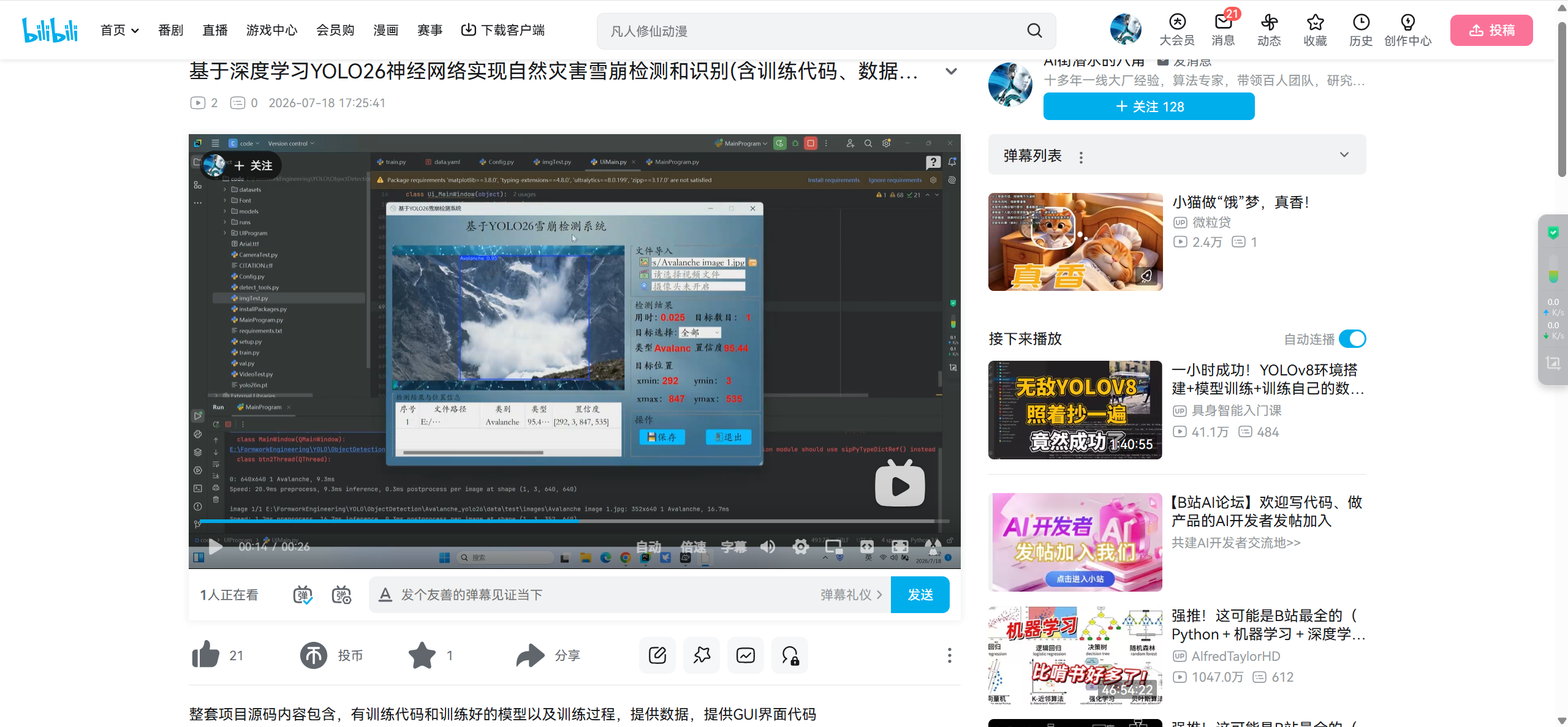1568x727 pixels.
Task: Click the search magnifier icon
Action: 1034,31
